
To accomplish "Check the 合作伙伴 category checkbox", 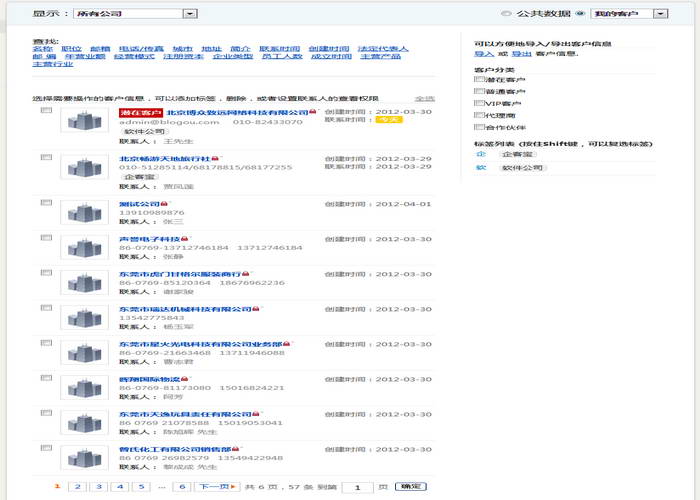I will click(479, 127).
